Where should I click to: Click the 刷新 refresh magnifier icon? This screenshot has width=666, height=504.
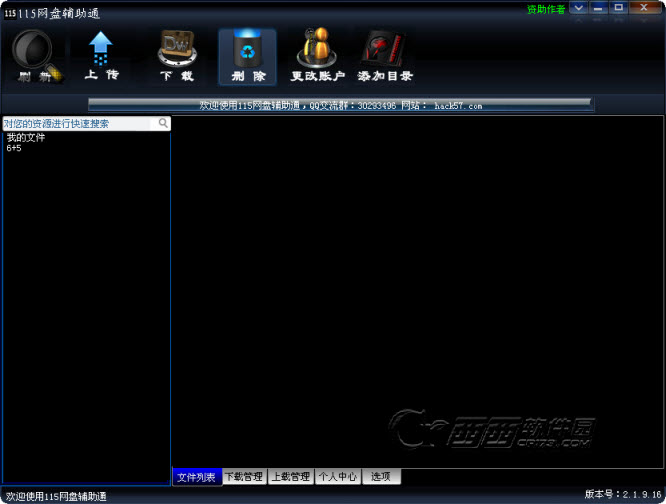click(37, 56)
